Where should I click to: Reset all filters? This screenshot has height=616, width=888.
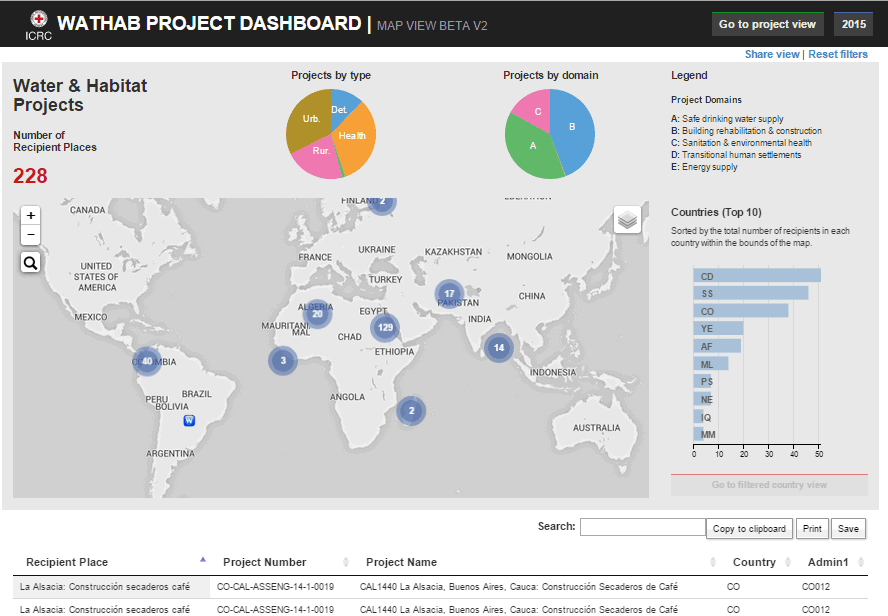(838, 54)
